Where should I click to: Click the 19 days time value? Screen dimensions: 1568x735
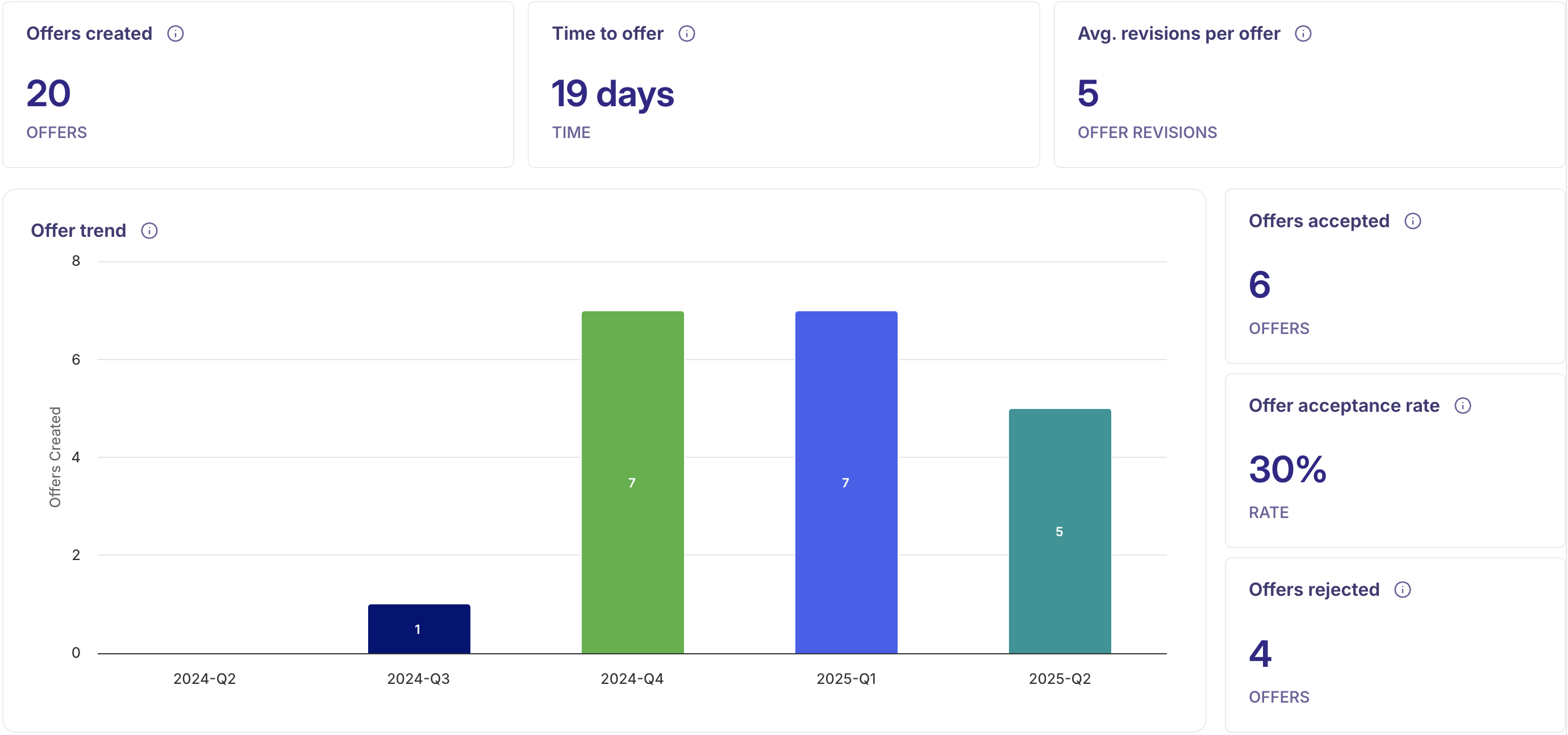613,94
